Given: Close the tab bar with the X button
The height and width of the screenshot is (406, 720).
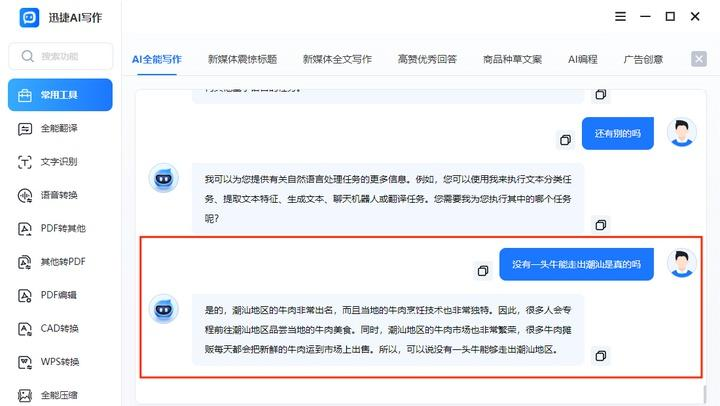Looking at the screenshot, I should [x=699, y=59].
